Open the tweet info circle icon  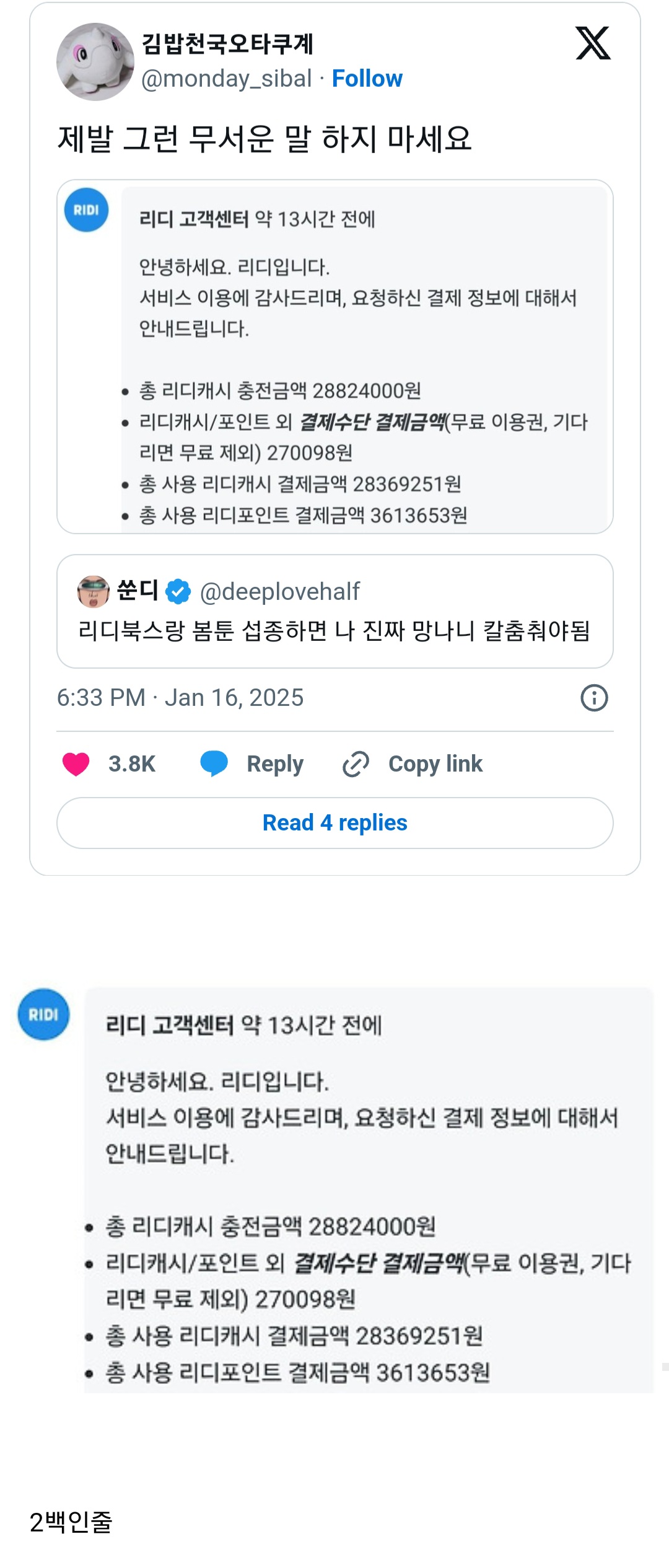(594, 698)
